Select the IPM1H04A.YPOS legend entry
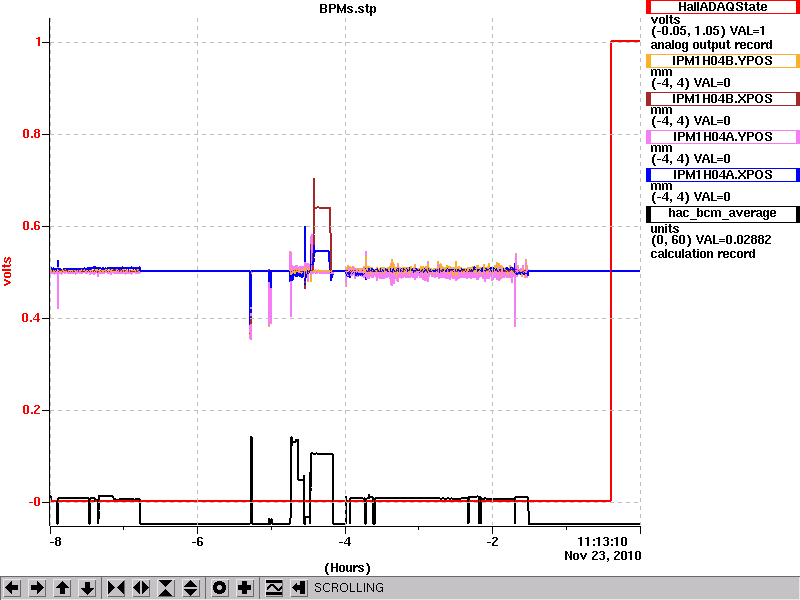This screenshot has width=800, height=600. (722, 137)
